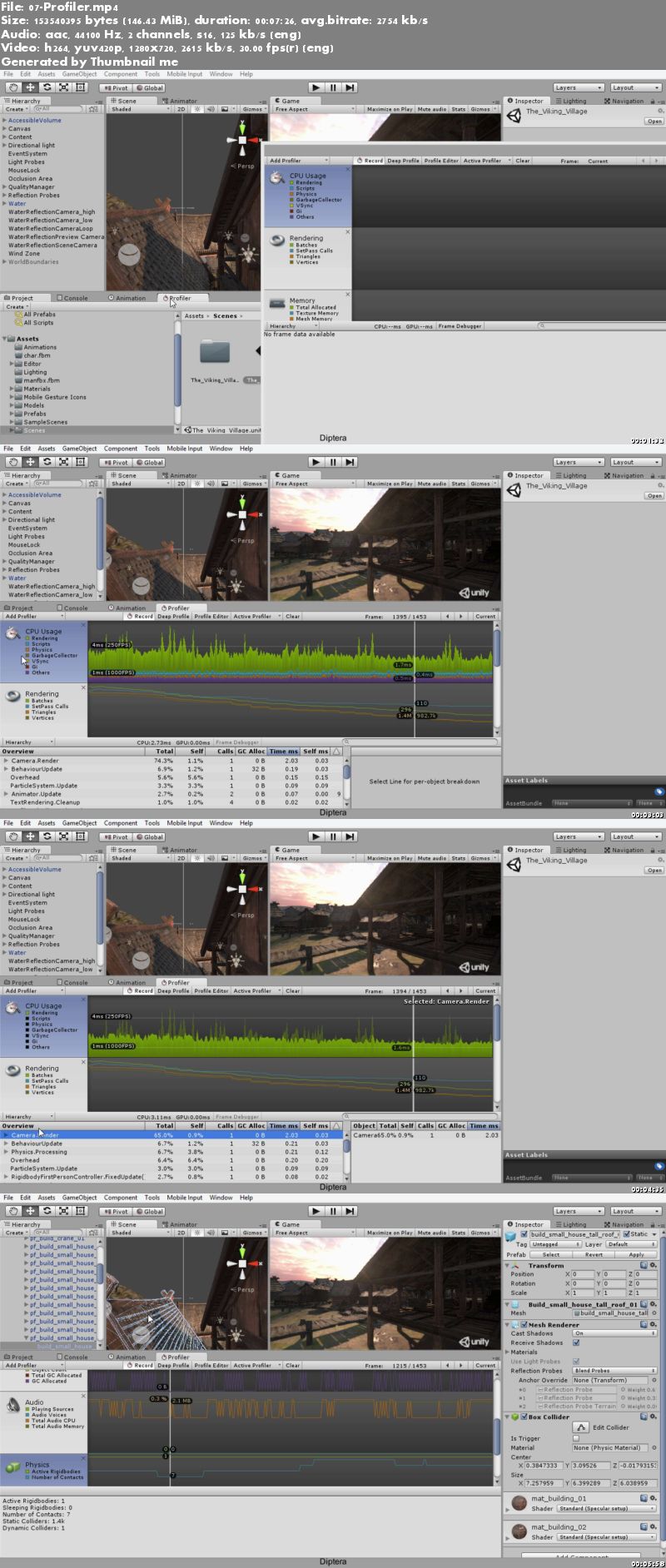Toggle the Is Trigger checkbox

[x=576, y=1438]
